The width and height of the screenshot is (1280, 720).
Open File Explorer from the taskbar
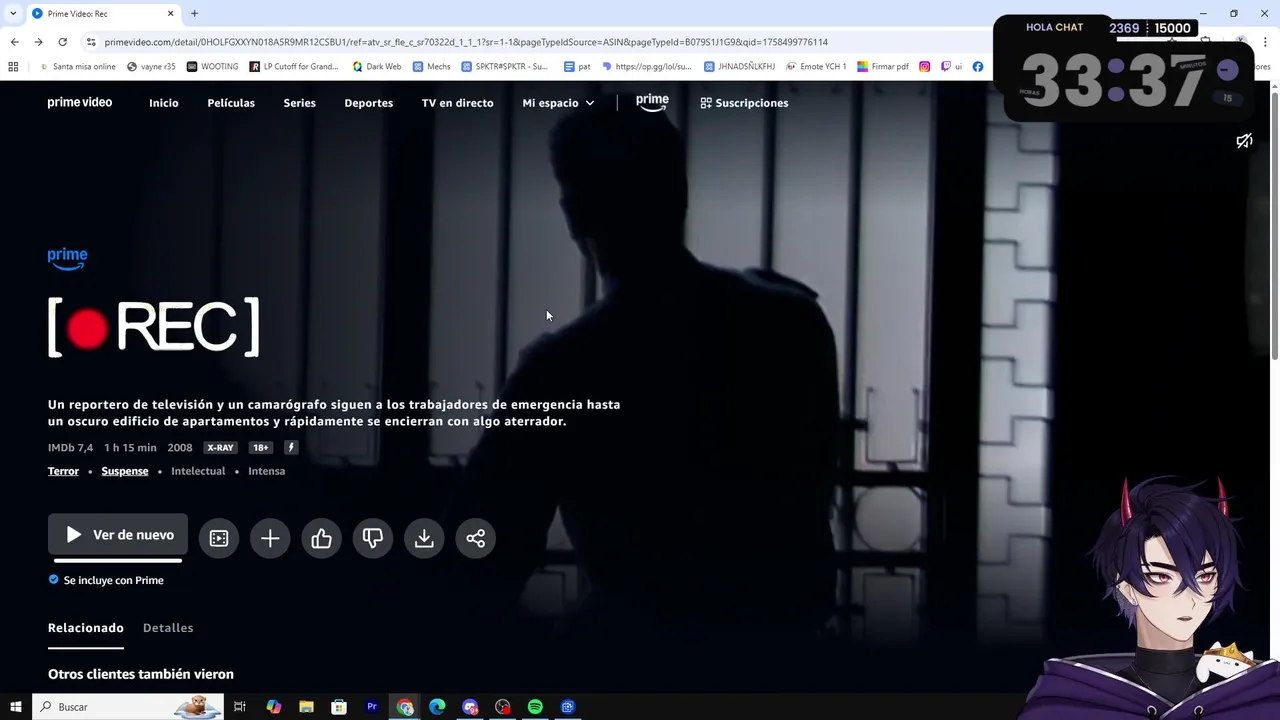[306, 707]
